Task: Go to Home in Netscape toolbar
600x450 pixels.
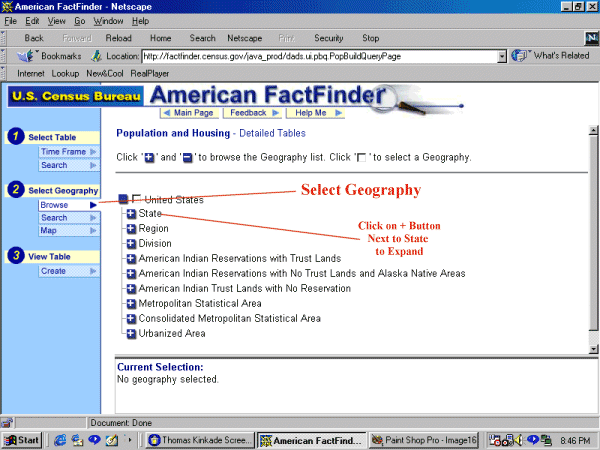Action: click(160, 37)
